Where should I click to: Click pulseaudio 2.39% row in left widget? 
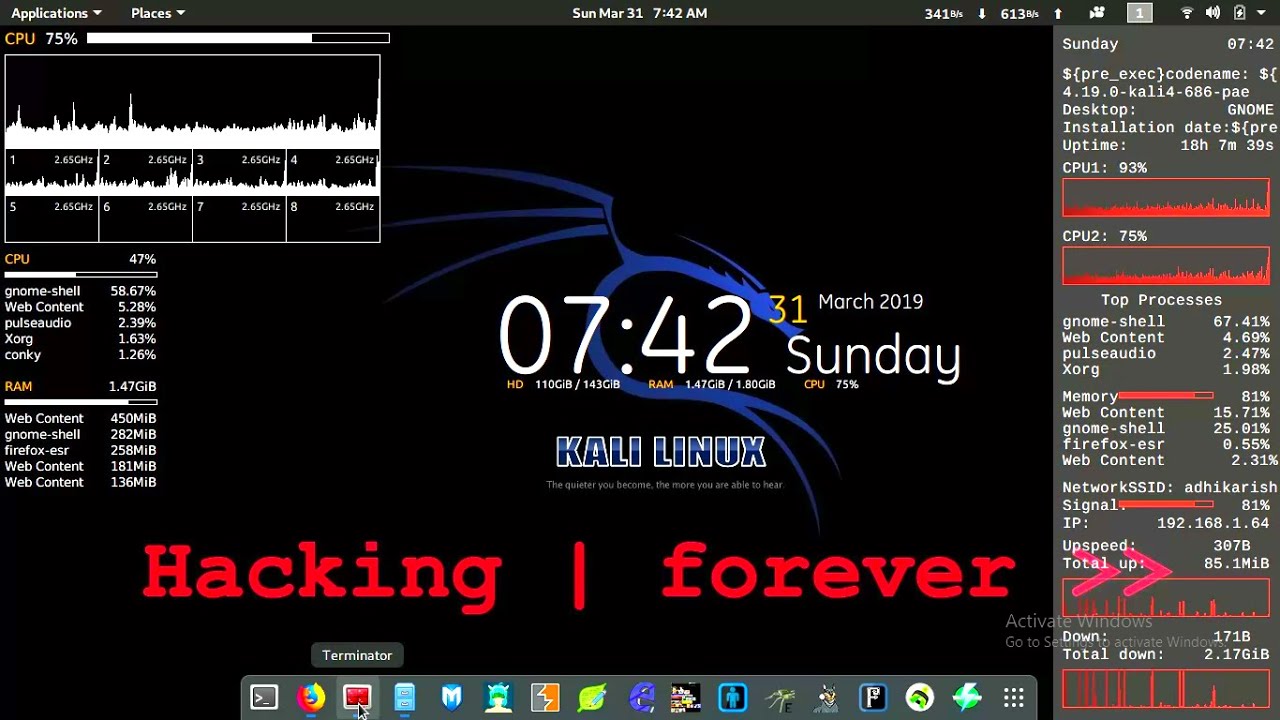pos(80,323)
